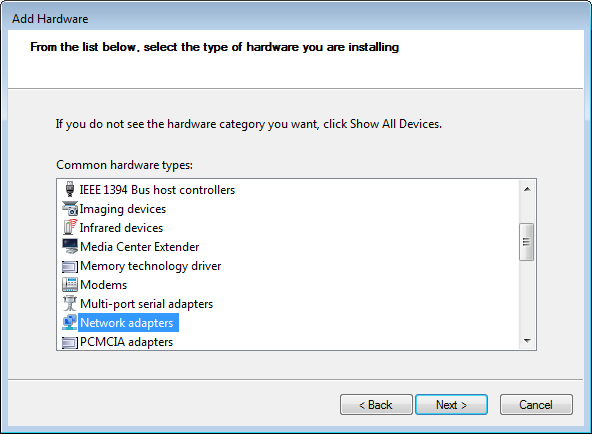Return with the Back button
592x434 pixels.
[376, 405]
